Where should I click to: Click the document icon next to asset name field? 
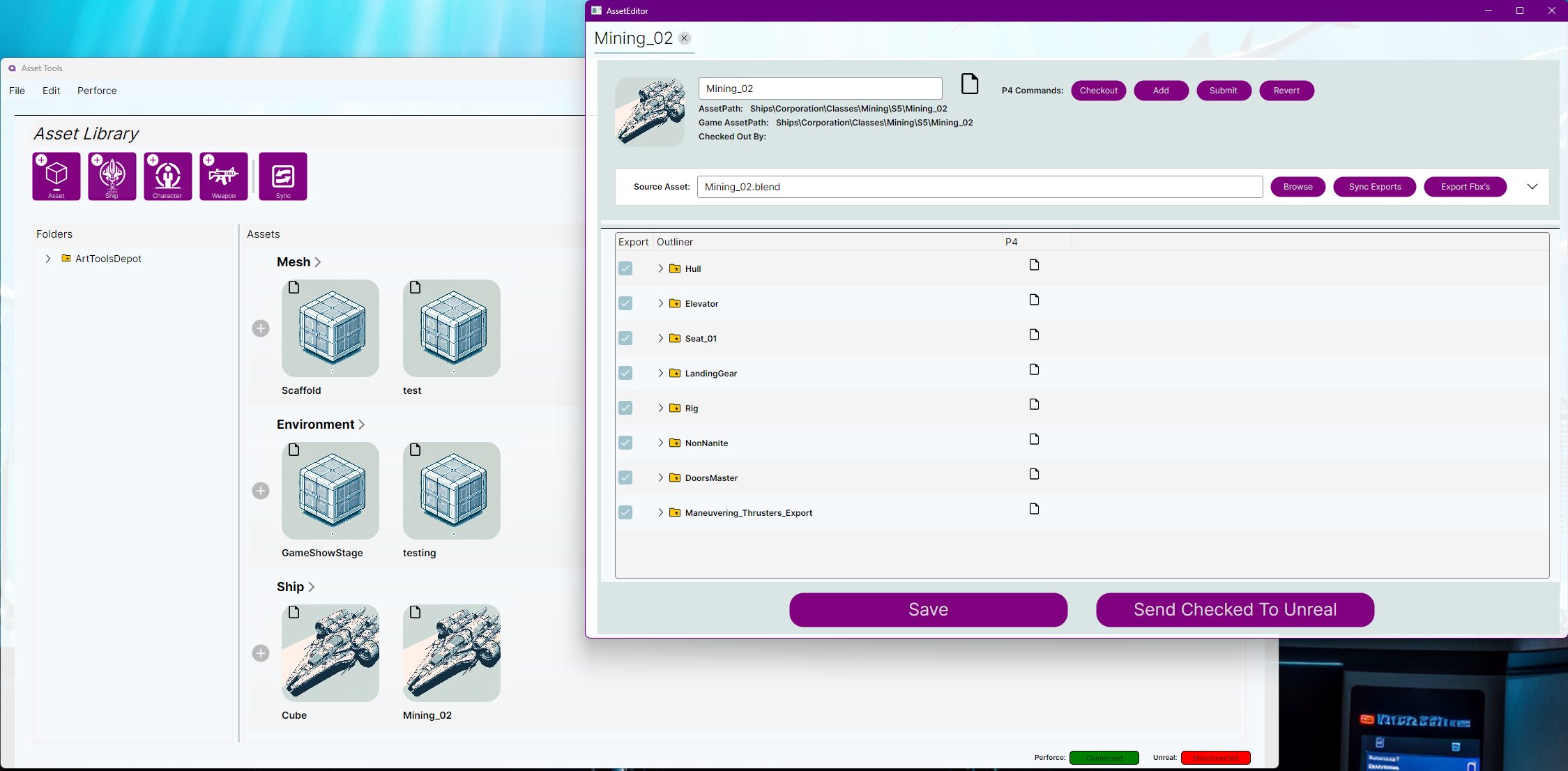click(970, 84)
